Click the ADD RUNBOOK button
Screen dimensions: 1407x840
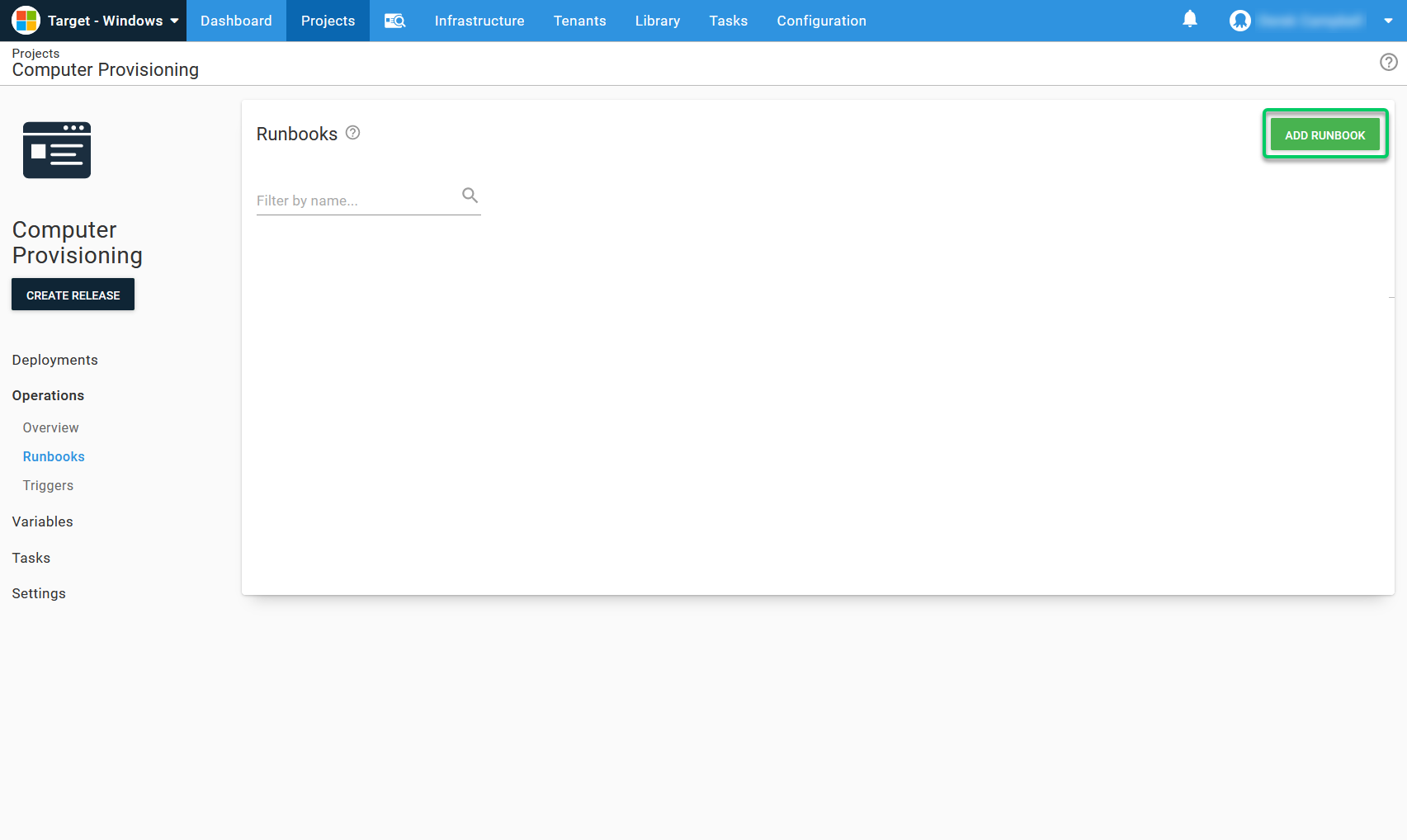(1324, 134)
